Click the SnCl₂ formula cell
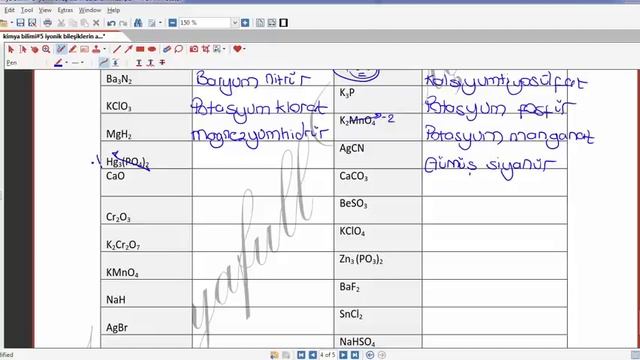Viewport: 640px width, 360px height. (378, 321)
